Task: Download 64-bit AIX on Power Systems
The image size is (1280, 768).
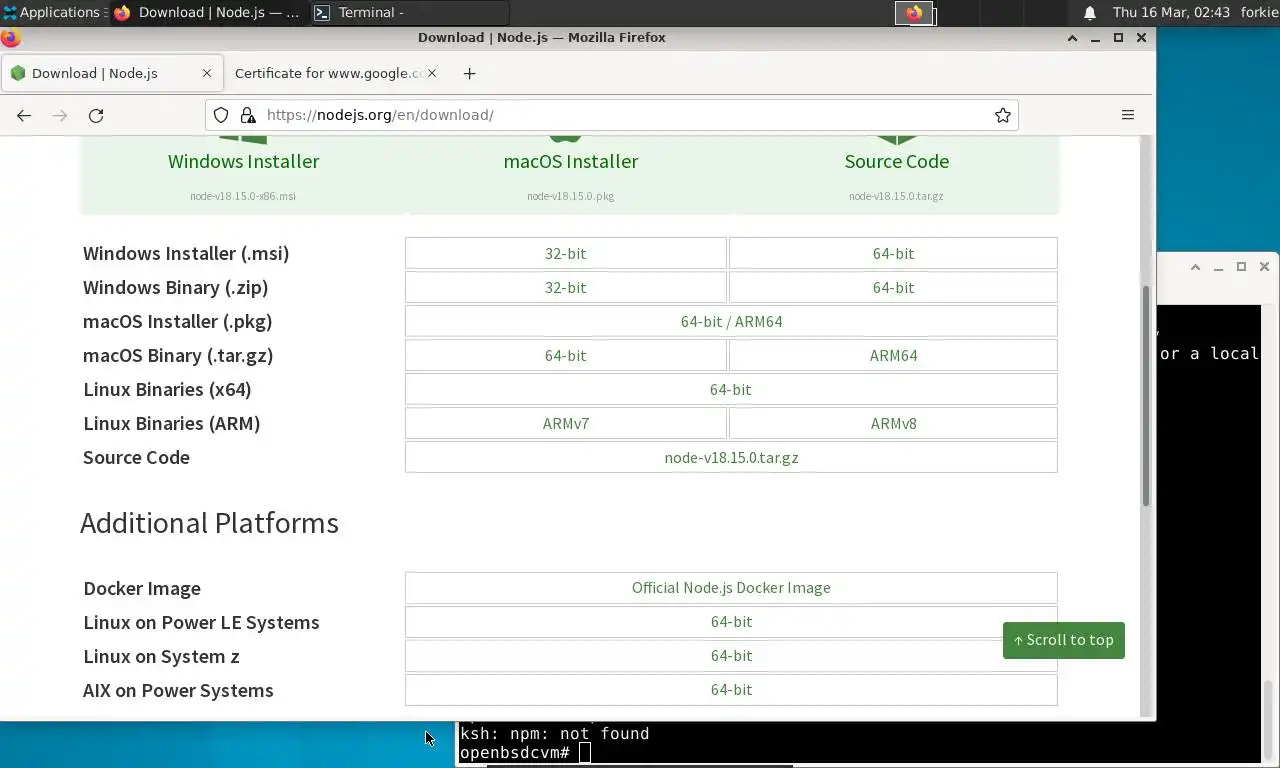Action: click(x=731, y=689)
